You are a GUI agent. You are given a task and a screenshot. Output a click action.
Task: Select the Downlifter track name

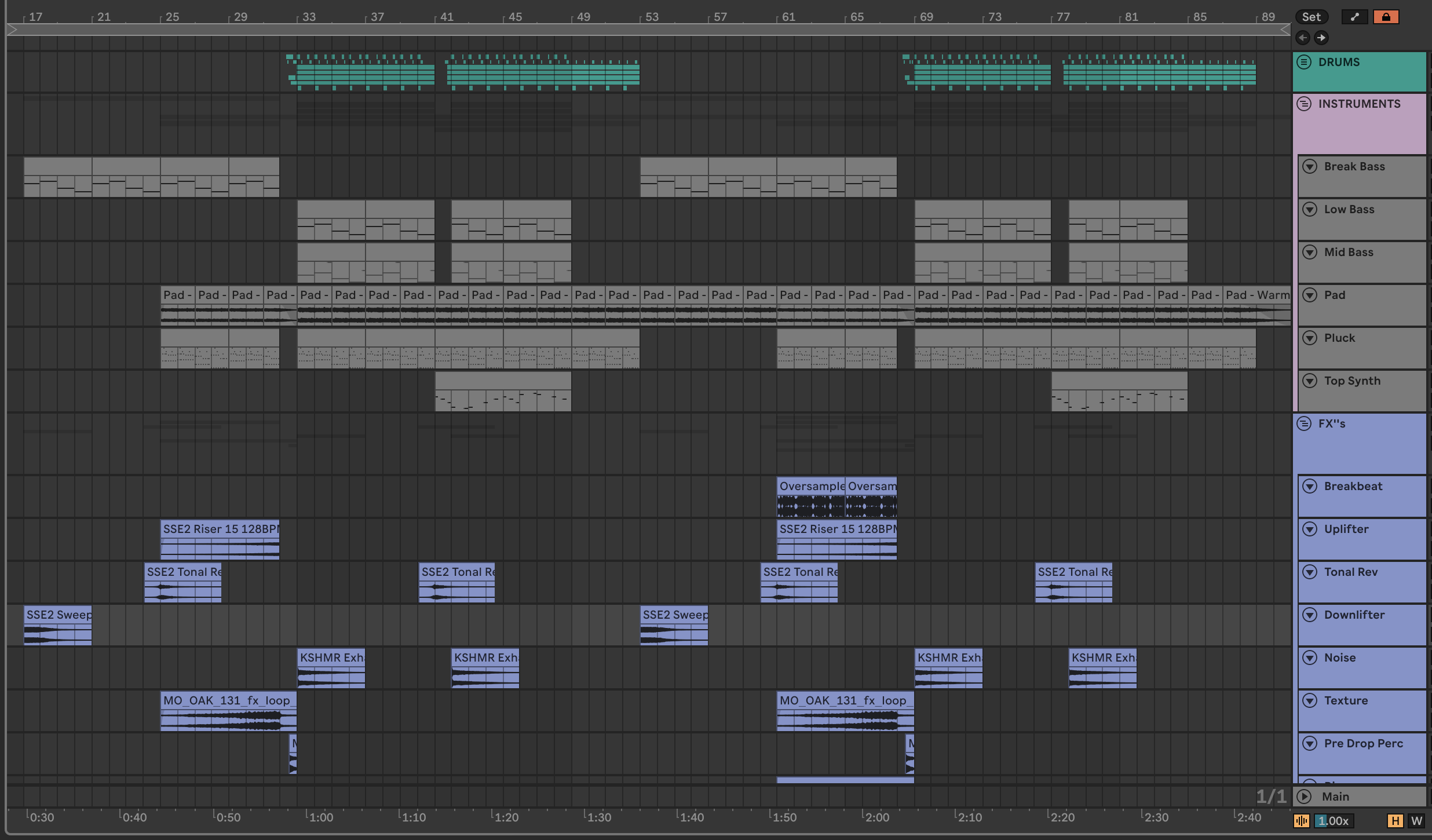(x=1354, y=615)
